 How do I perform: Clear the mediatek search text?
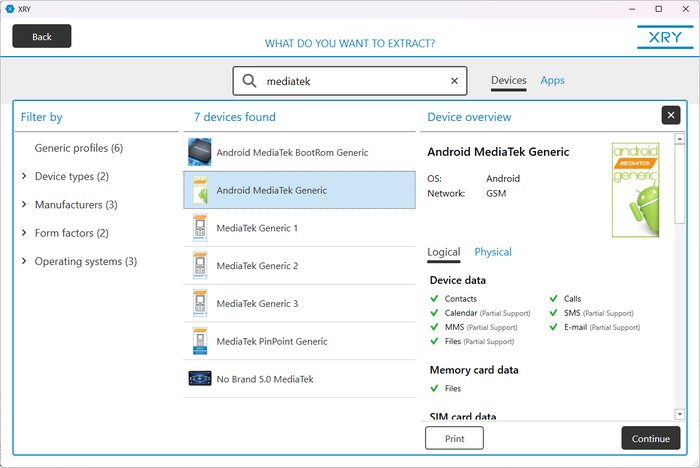pyautogui.click(x=454, y=81)
